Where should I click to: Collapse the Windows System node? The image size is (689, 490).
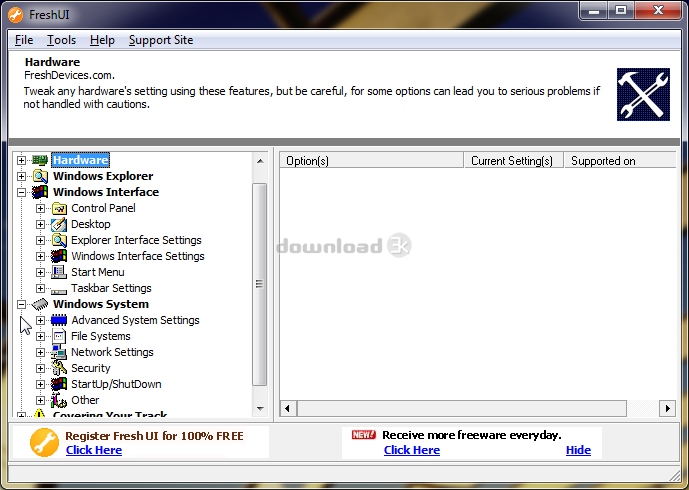click(21, 304)
